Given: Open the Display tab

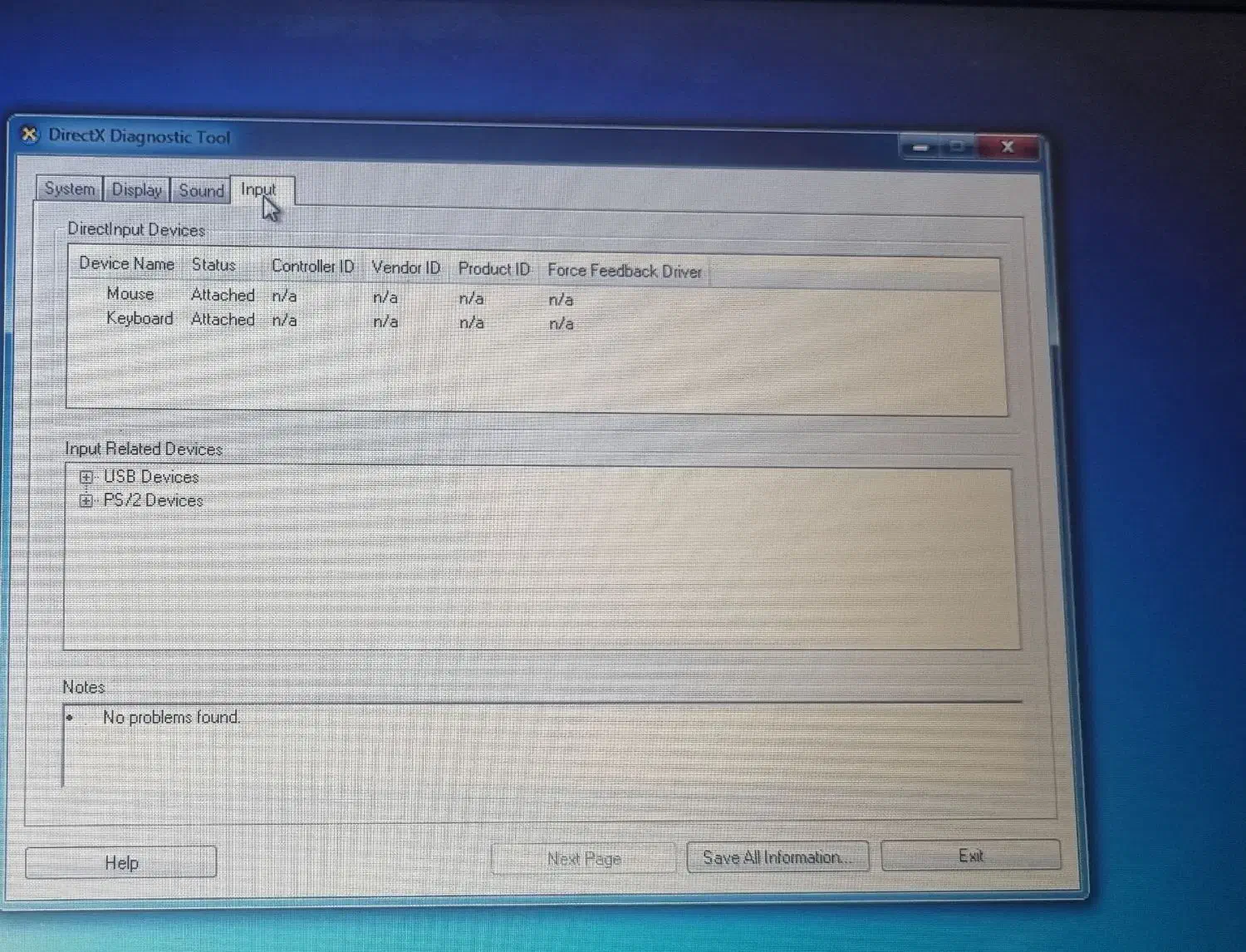Looking at the screenshot, I should click(137, 189).
